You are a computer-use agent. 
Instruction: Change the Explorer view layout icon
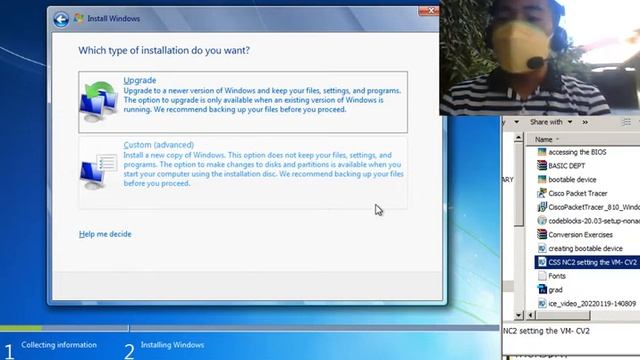pyautogui.click(x=627, y=122)
